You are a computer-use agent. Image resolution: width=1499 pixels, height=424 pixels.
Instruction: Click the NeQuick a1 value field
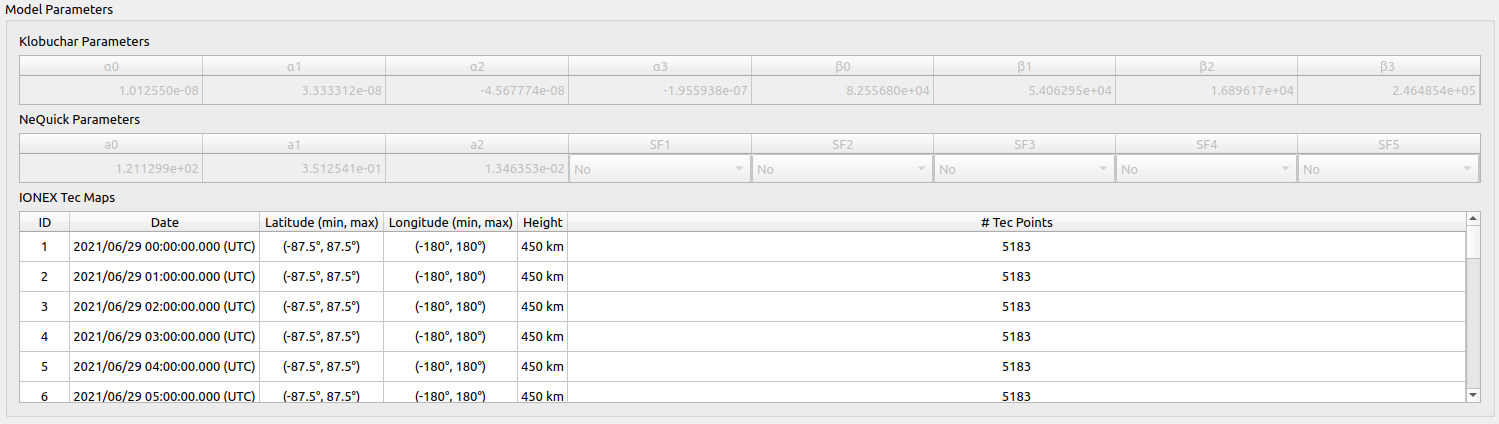pyautogui.click(x=294, y=170)
